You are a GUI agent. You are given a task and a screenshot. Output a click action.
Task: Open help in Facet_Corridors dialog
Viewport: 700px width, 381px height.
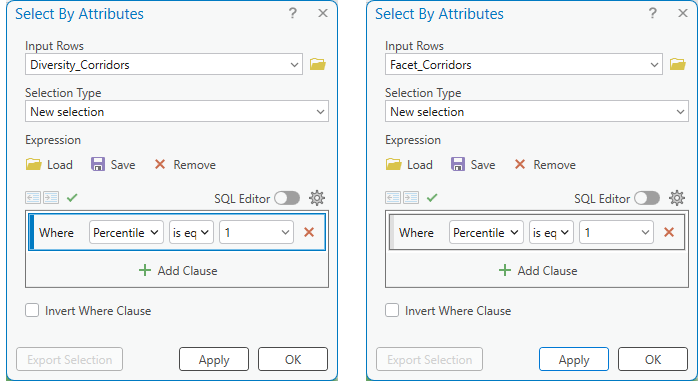click(x=652, y=13)
